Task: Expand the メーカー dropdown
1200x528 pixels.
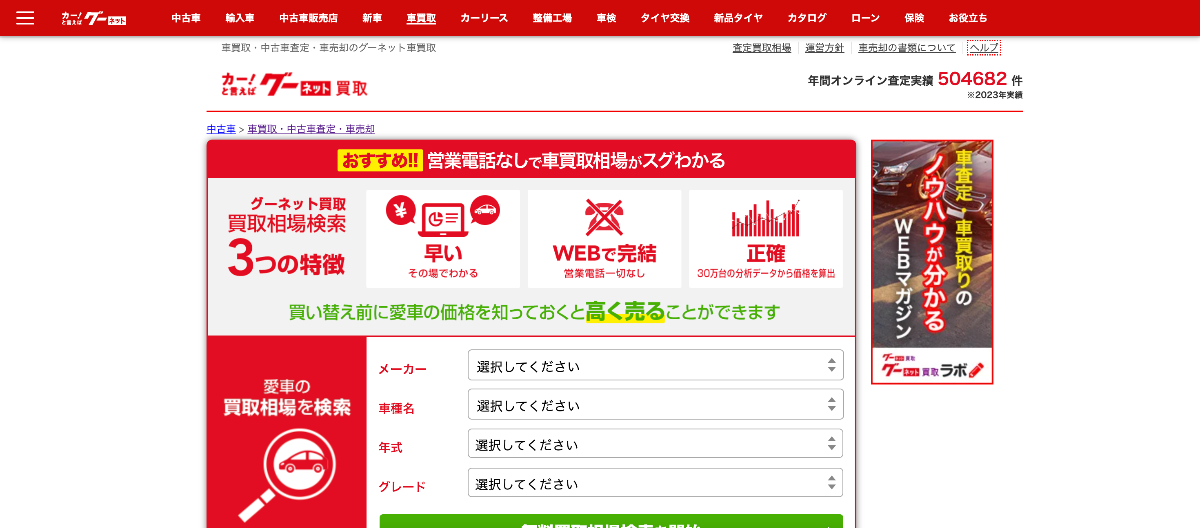Action: point(655,365)
